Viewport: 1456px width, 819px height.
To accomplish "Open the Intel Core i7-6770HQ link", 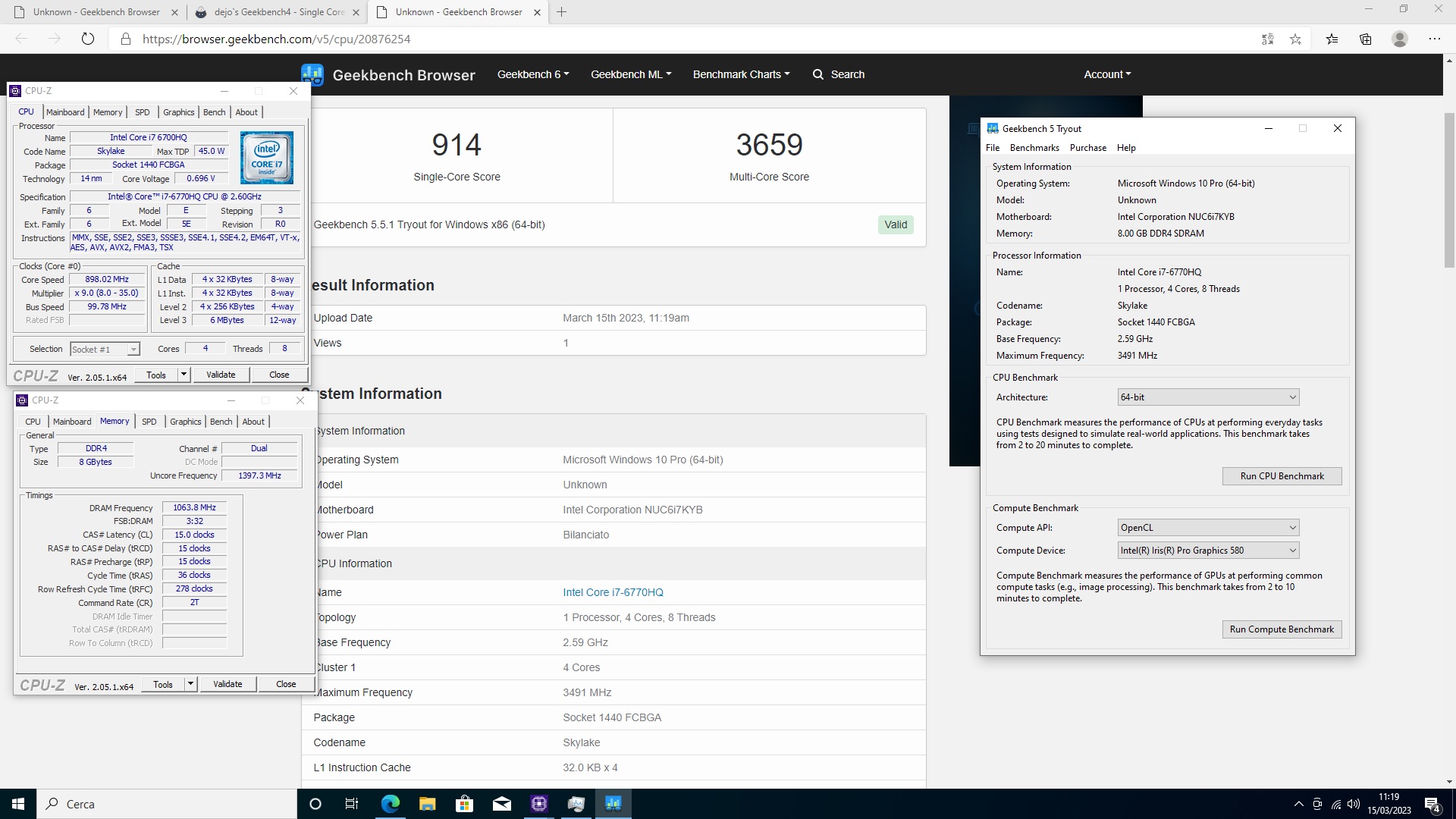I will [x=613, y=592].
